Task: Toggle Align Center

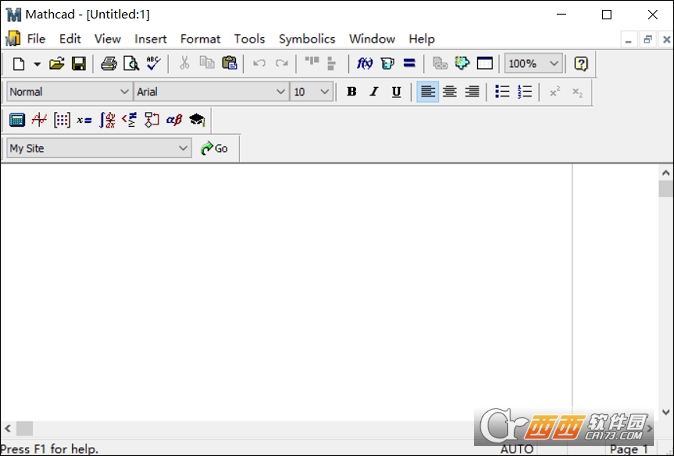Action: [450, 92]
